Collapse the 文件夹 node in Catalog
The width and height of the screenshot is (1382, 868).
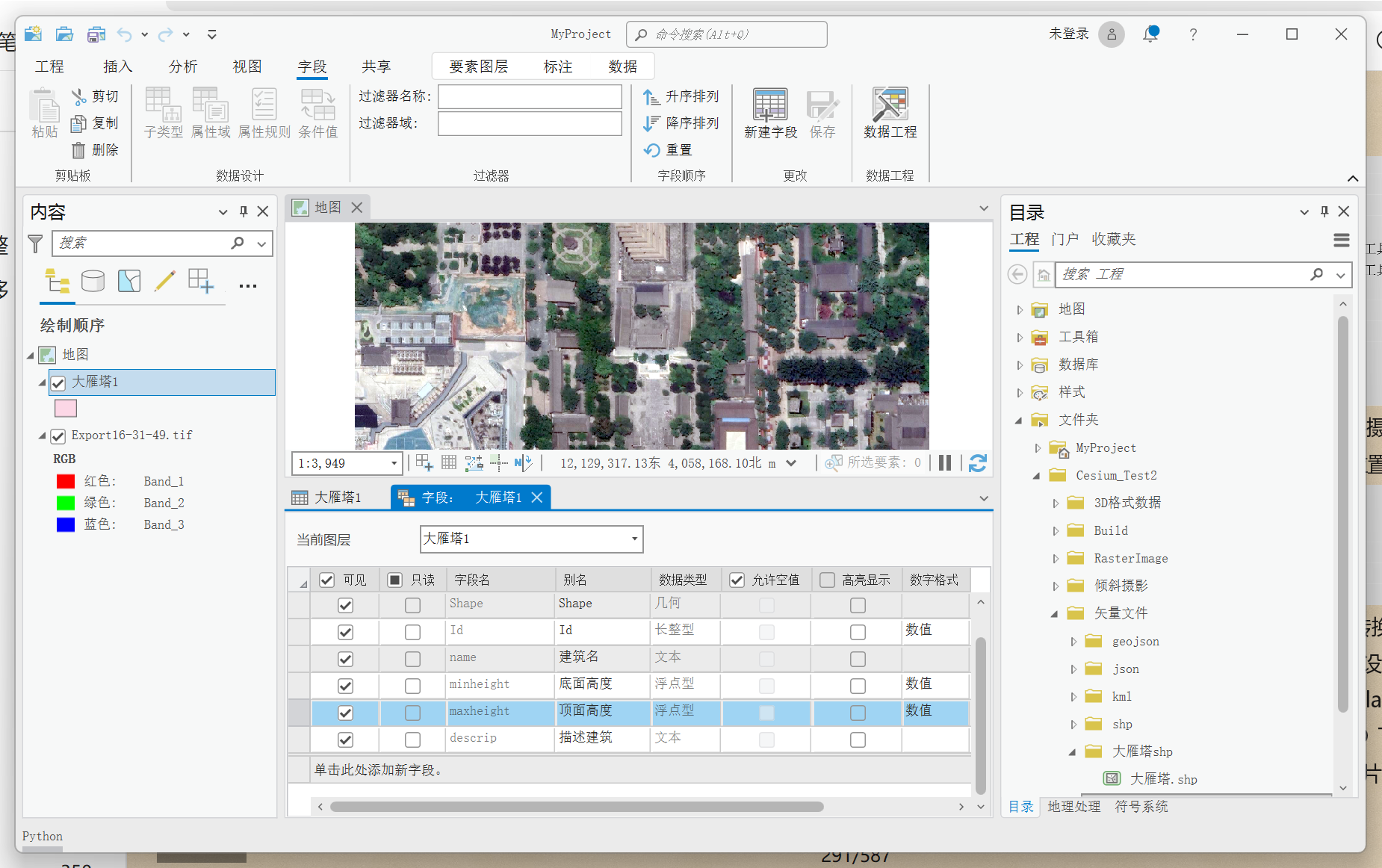[1019, 421]
